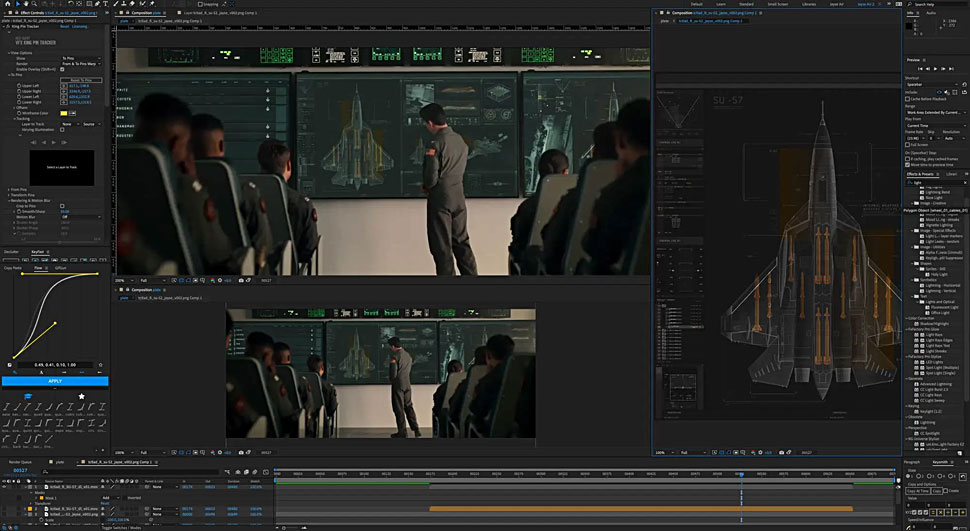970x531 pixels.
Task: Click the star favorites icon in Flow panel
Action: click(82, 396)
